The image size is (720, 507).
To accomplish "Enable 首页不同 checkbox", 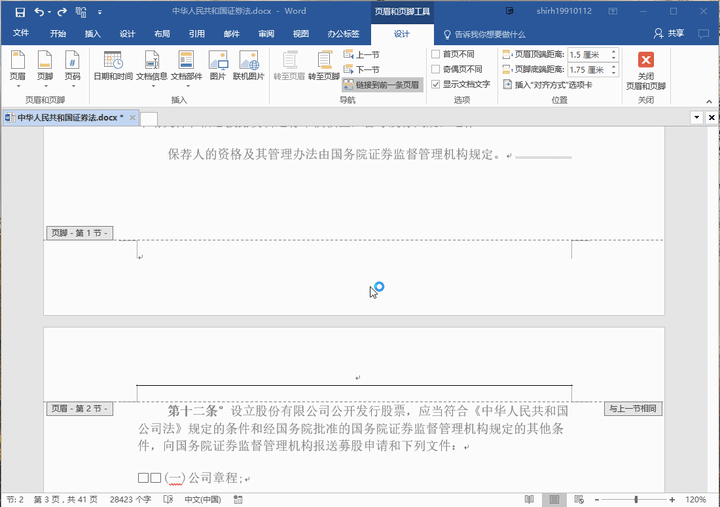I will click(x=435, y=54).
